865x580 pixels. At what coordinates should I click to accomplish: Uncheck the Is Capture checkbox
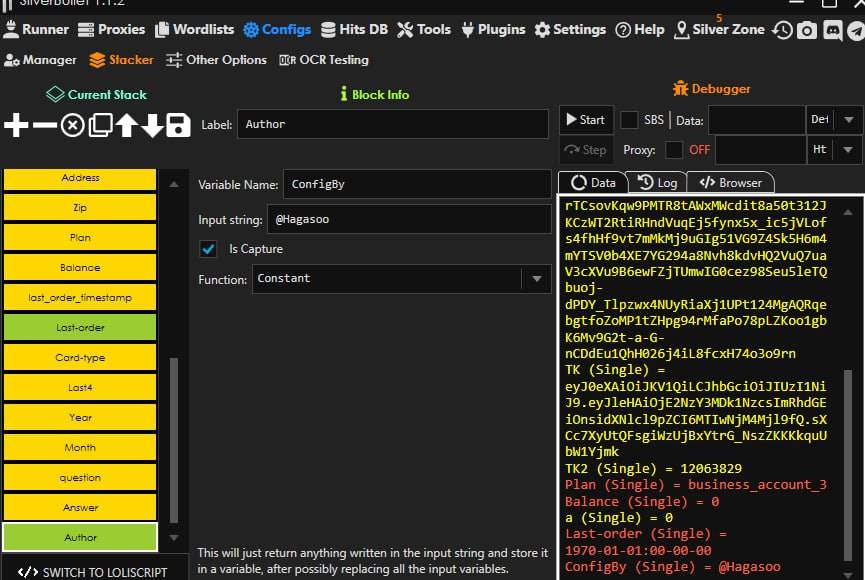pyautogui.click(x=209, y=249)
